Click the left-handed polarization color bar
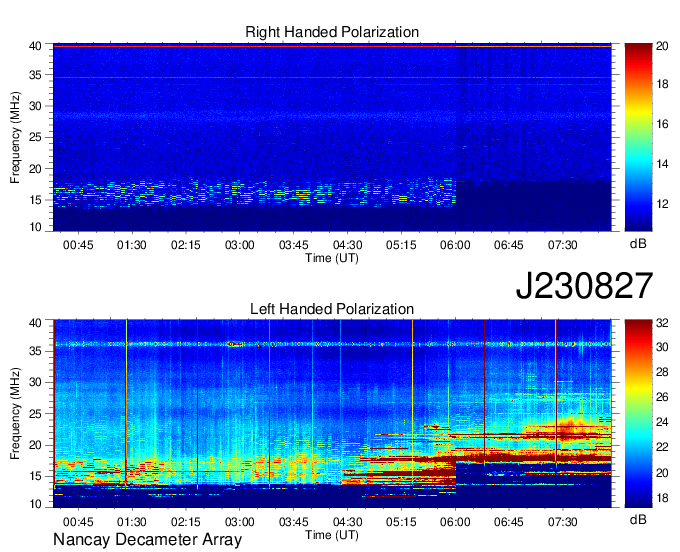 coord(638,414)
